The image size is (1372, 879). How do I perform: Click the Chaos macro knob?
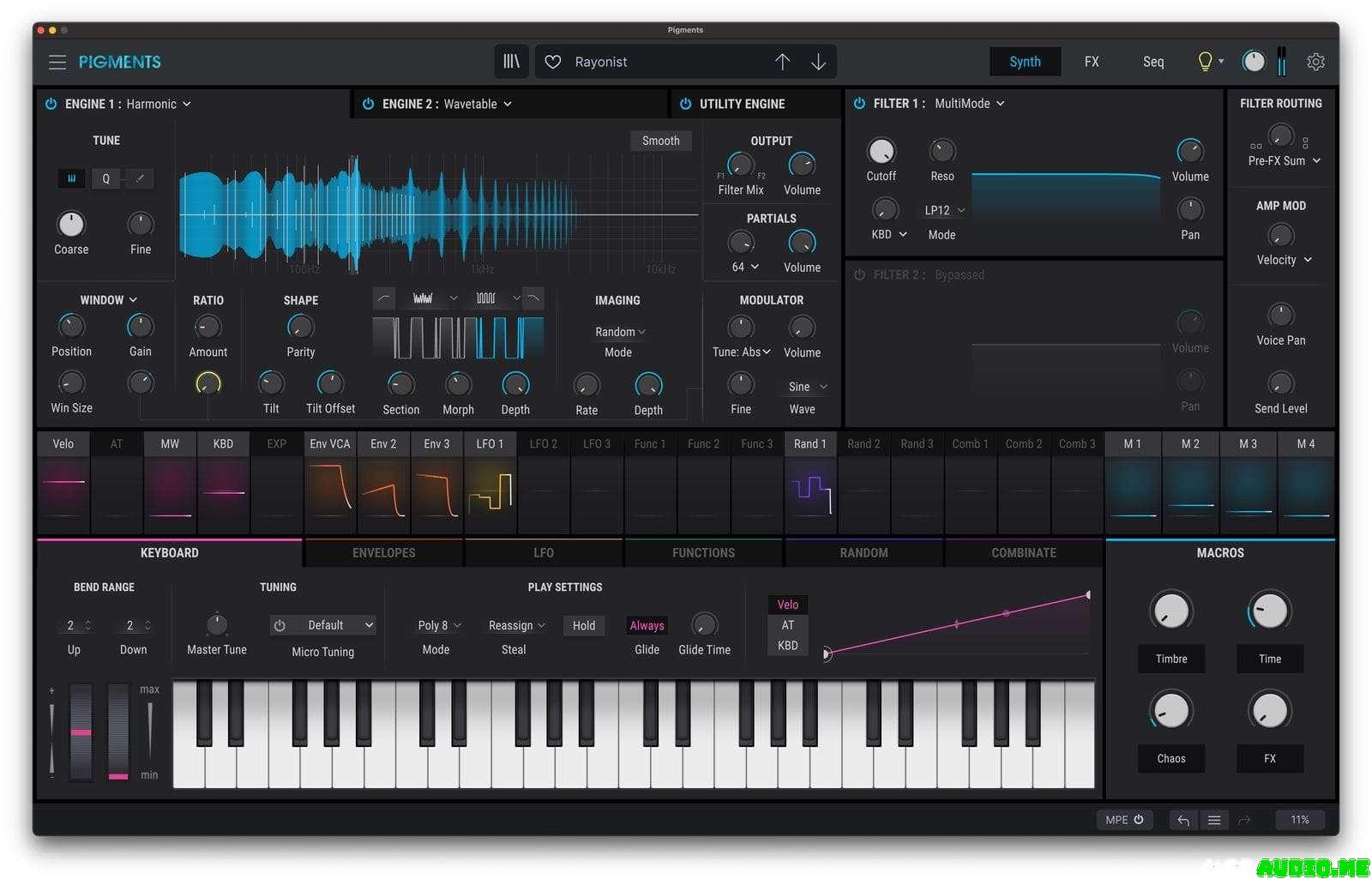1170,711
